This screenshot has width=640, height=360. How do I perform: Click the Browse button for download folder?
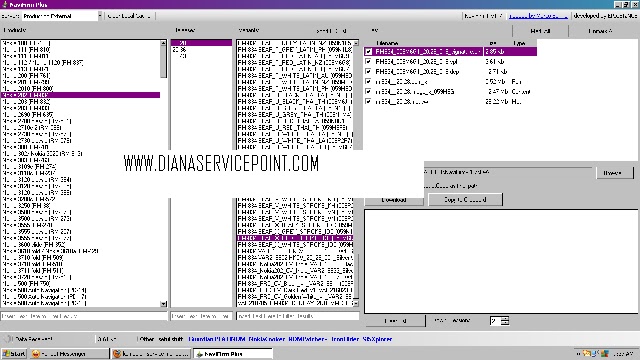[615, 173]
